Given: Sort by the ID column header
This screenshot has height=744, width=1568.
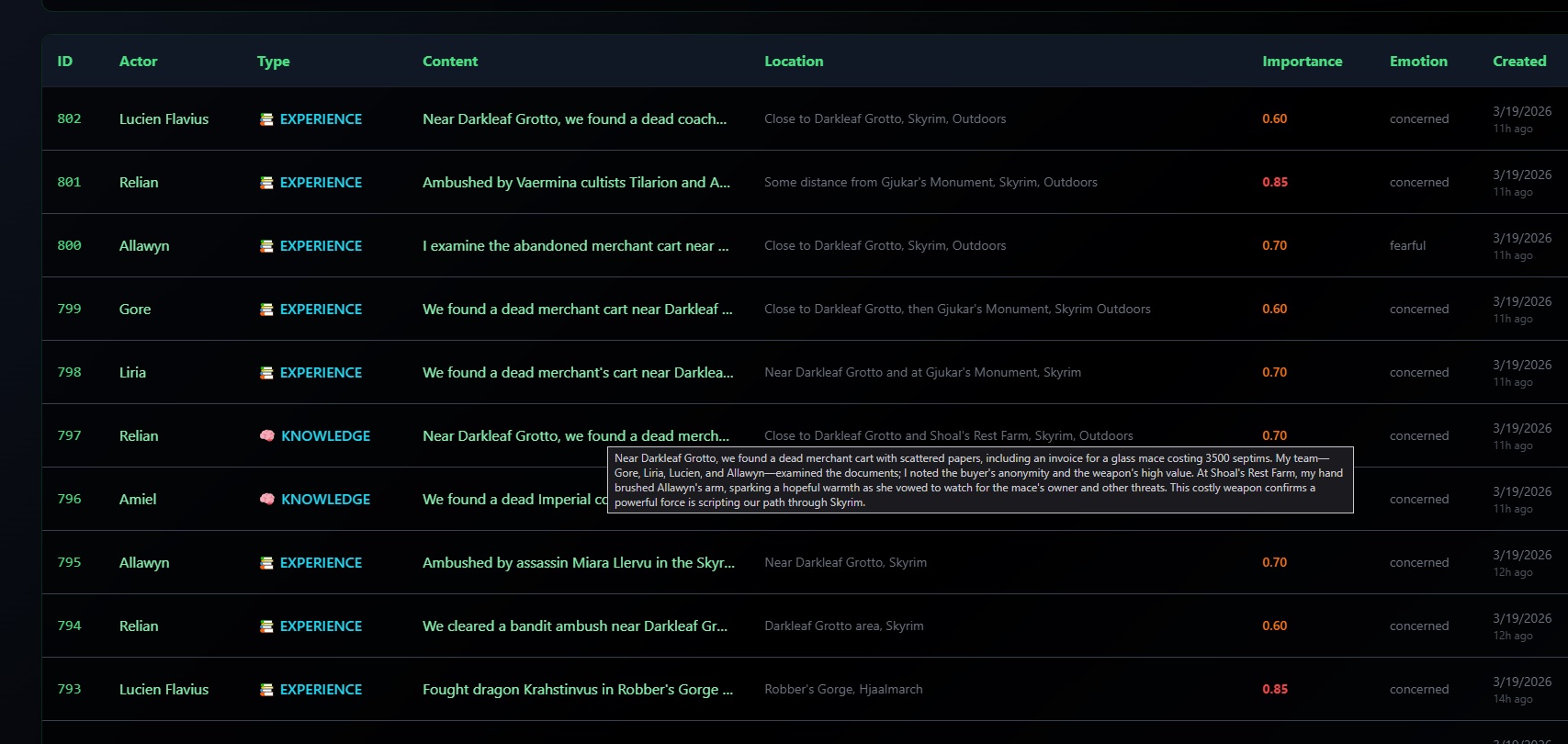Looking at the screenshot, I should pyautogui.click(x=65, y=62).
